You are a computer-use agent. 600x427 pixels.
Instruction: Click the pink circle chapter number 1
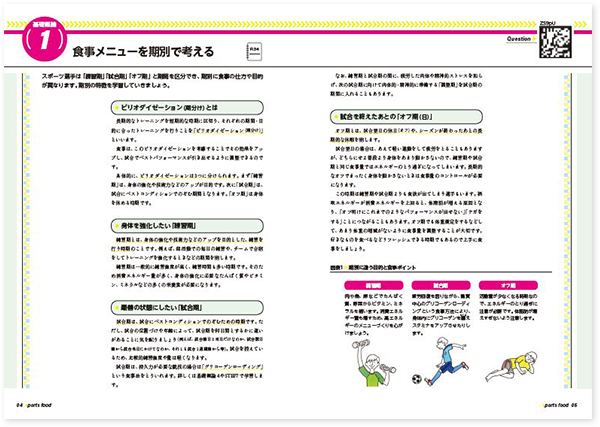(45, 39)
